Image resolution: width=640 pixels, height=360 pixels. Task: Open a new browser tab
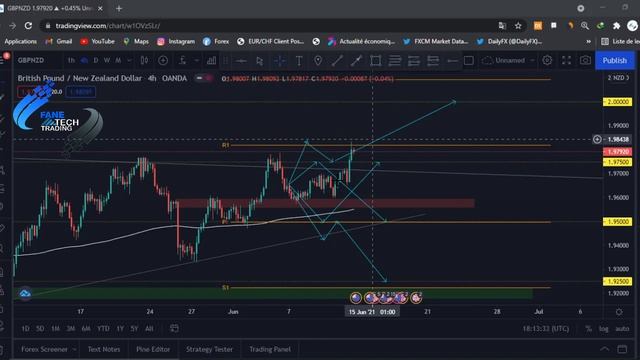coord(119,8)
